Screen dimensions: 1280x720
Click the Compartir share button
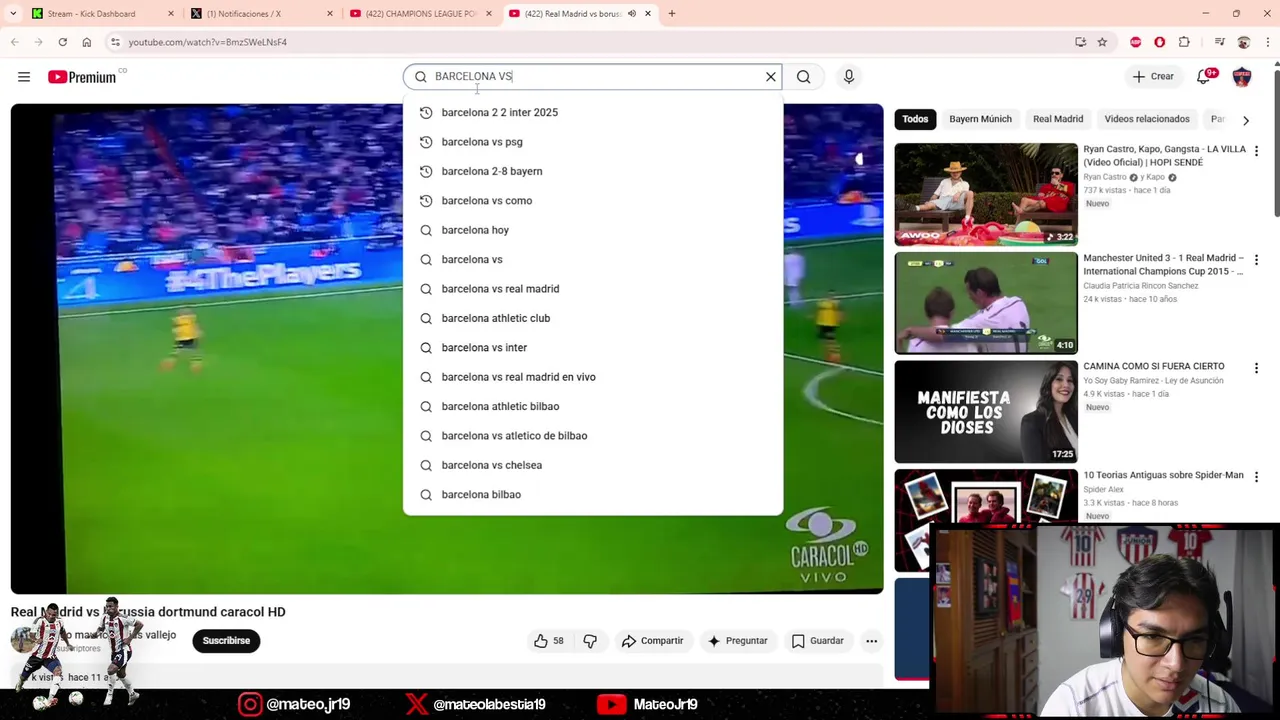[652, 641]
